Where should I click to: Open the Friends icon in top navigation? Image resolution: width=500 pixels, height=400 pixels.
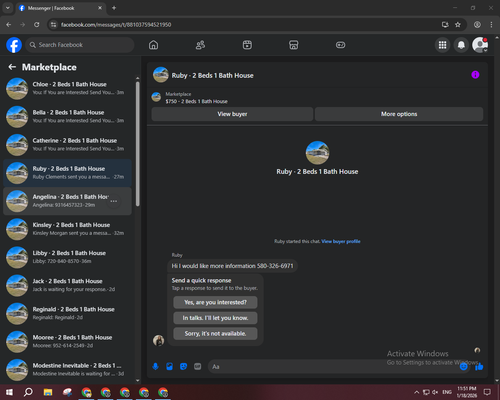click(200, 45)
